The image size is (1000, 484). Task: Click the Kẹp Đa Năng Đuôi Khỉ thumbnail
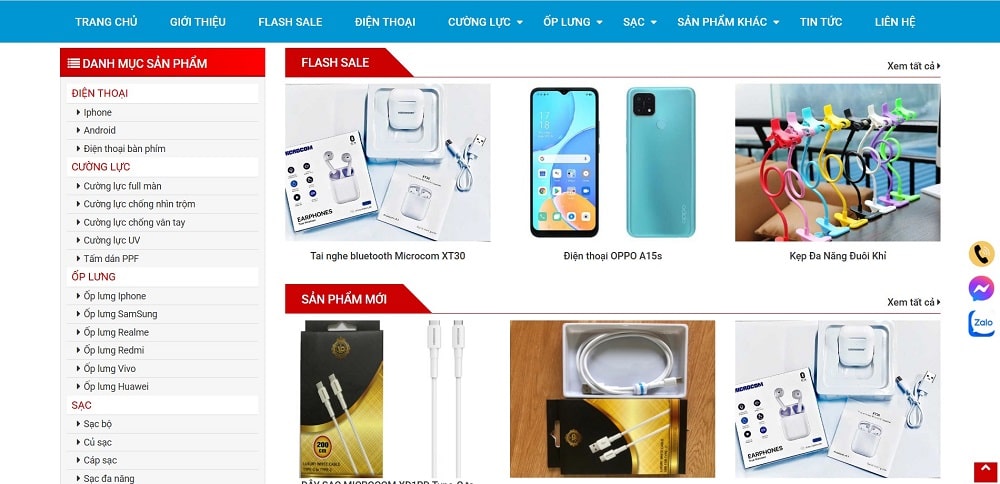(837, 162)
